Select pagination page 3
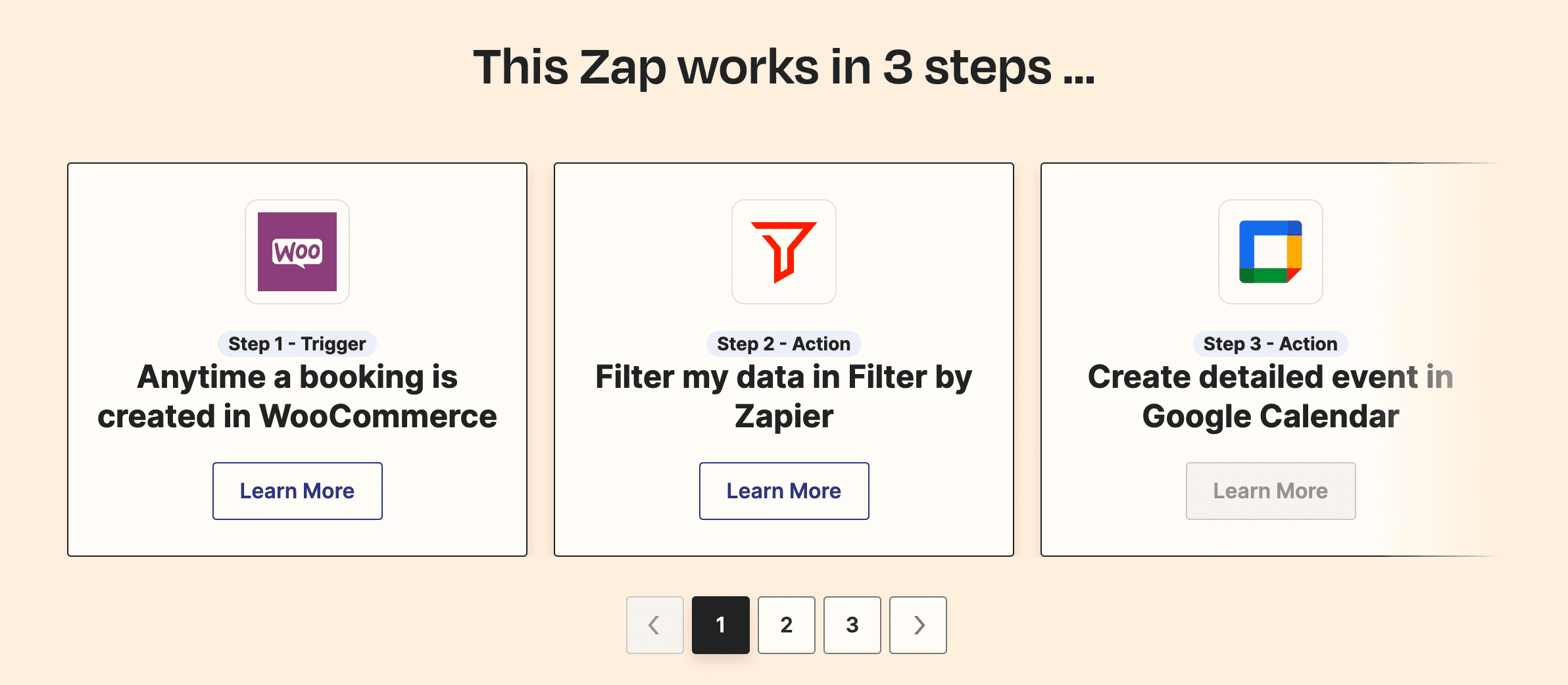Viewport: 1568px width, 685px height. [x=852, y=625]
